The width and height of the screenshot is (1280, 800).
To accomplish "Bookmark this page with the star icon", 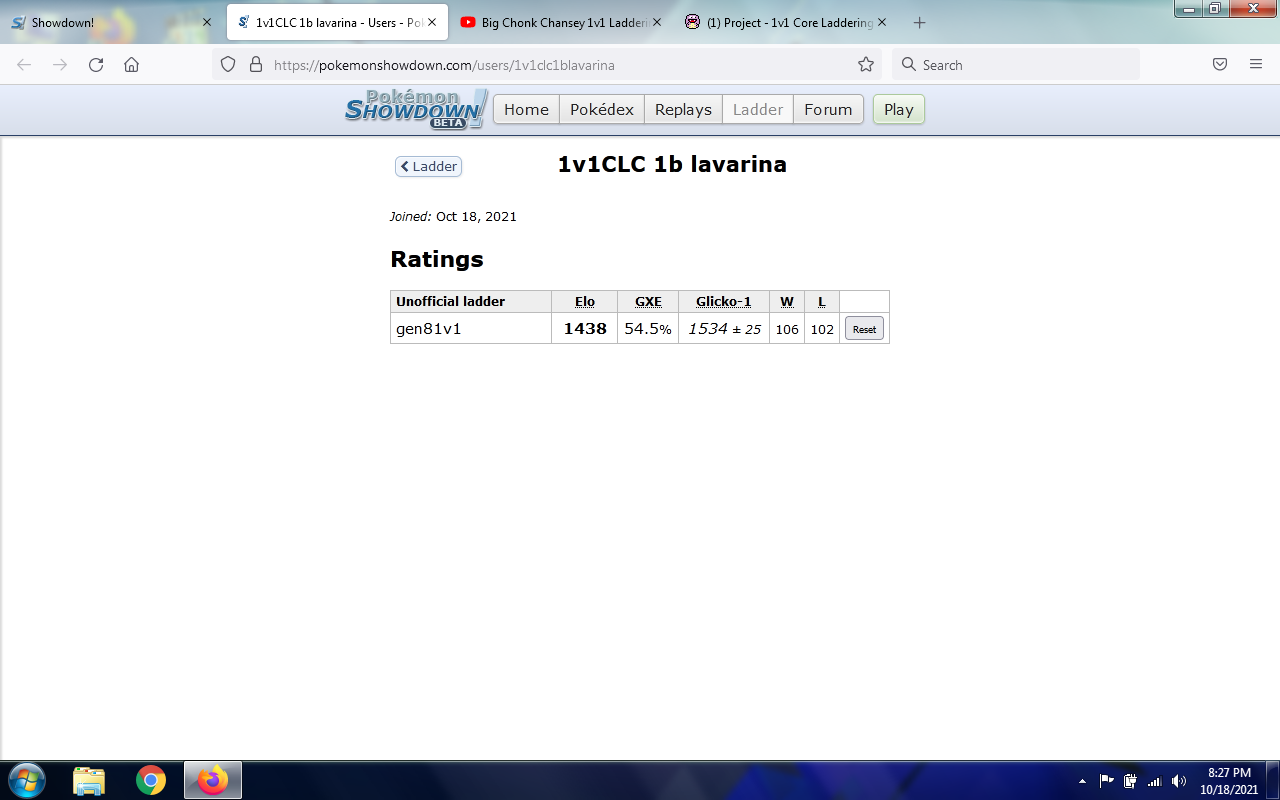I will 866,64.
